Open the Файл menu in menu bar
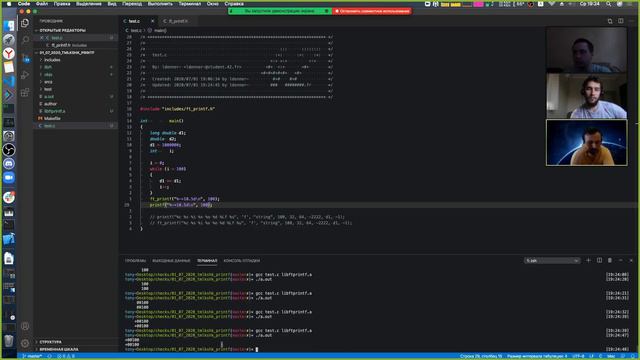The image size is (640, 360). 42,4
